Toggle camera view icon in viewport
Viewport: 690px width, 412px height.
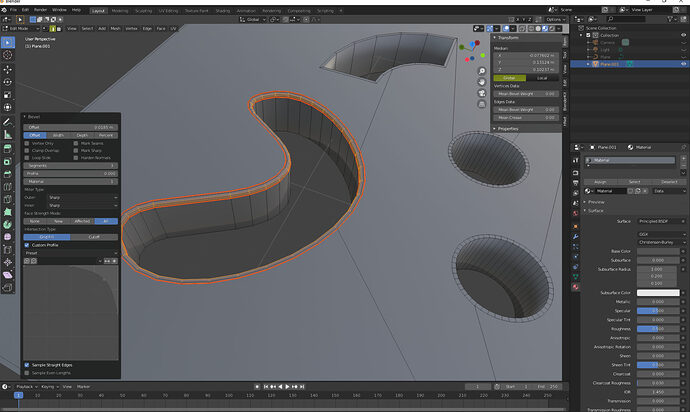point(482,93)
